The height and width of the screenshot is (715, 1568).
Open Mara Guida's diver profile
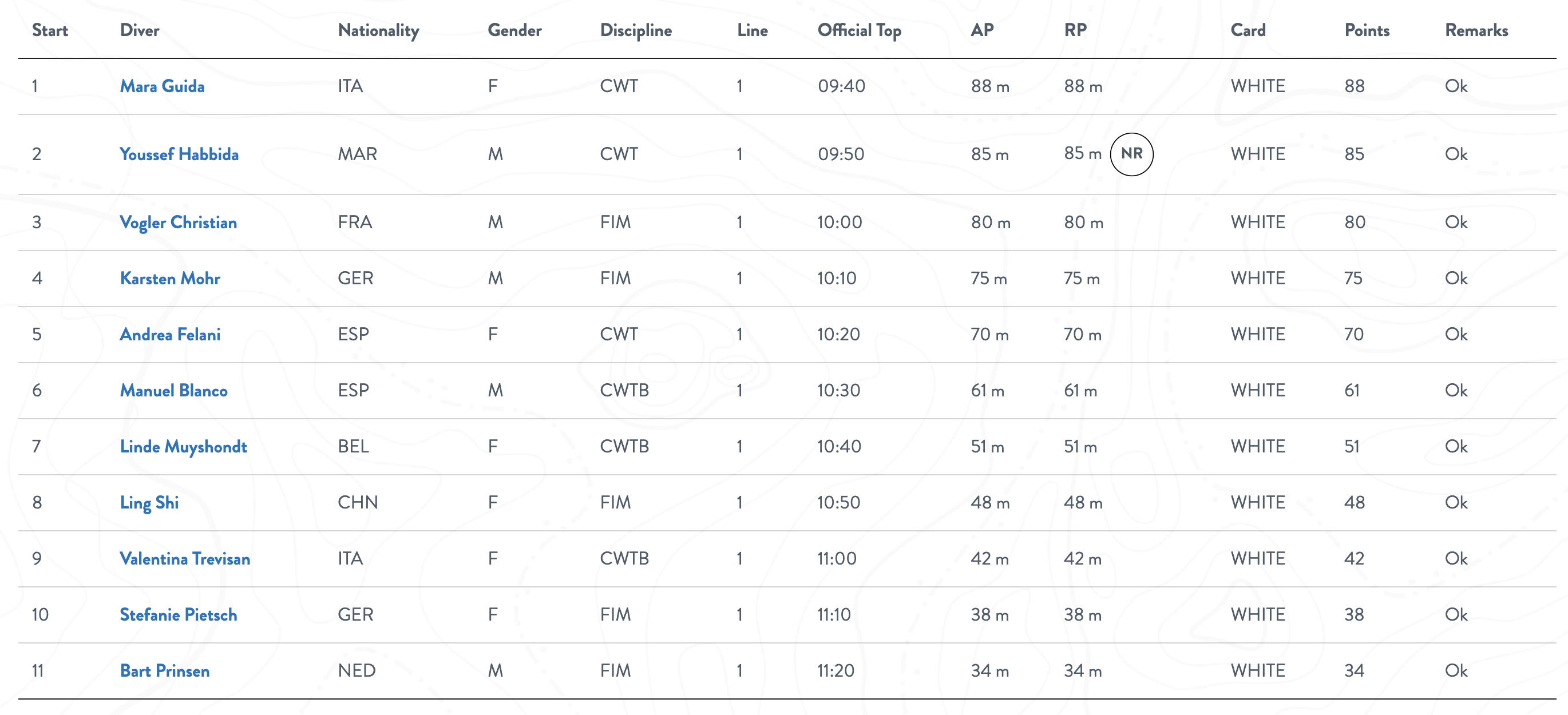tap(162, 86)
